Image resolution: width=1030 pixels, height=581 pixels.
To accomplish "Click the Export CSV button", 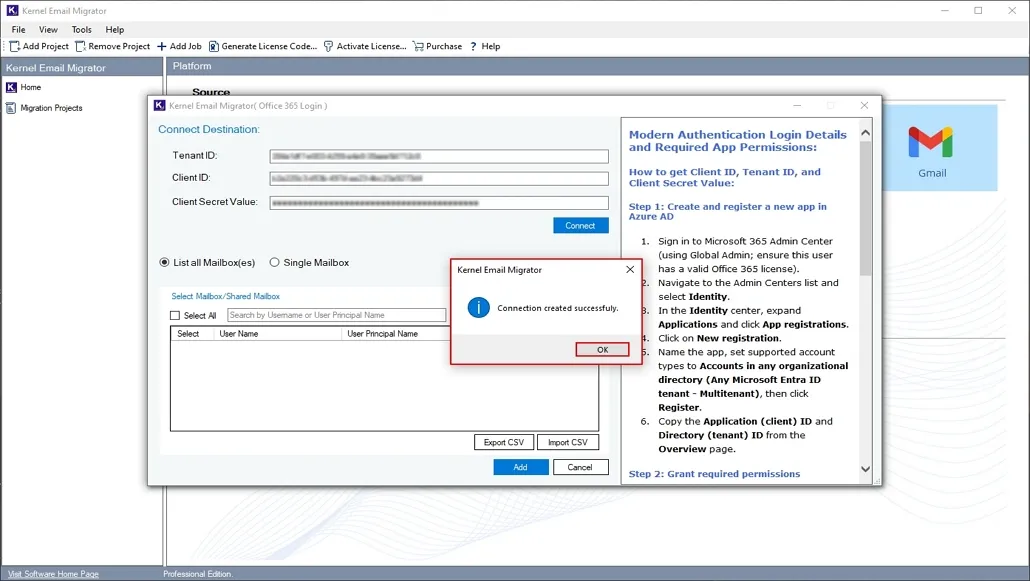I will click(503, 441).
